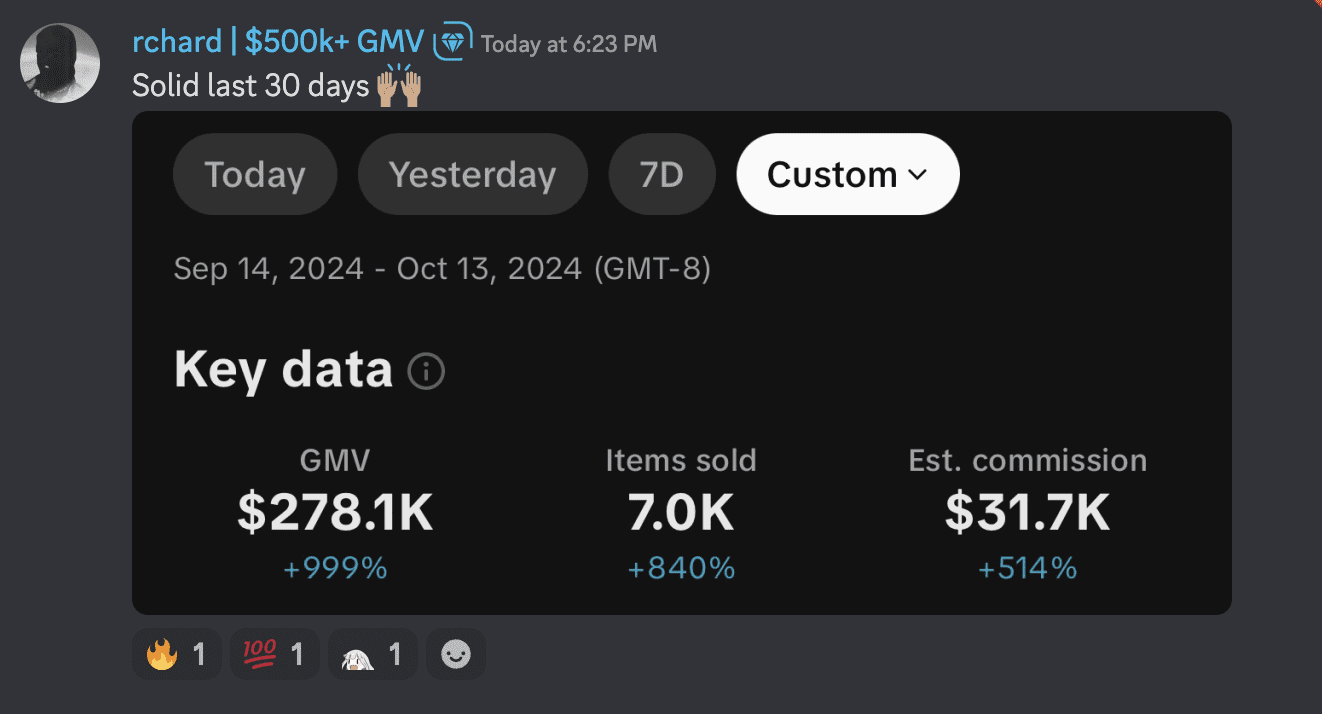The width and height of the screenshot is (1322, 714).
Task: Click rchard's profile avatar
Action: 60,62
